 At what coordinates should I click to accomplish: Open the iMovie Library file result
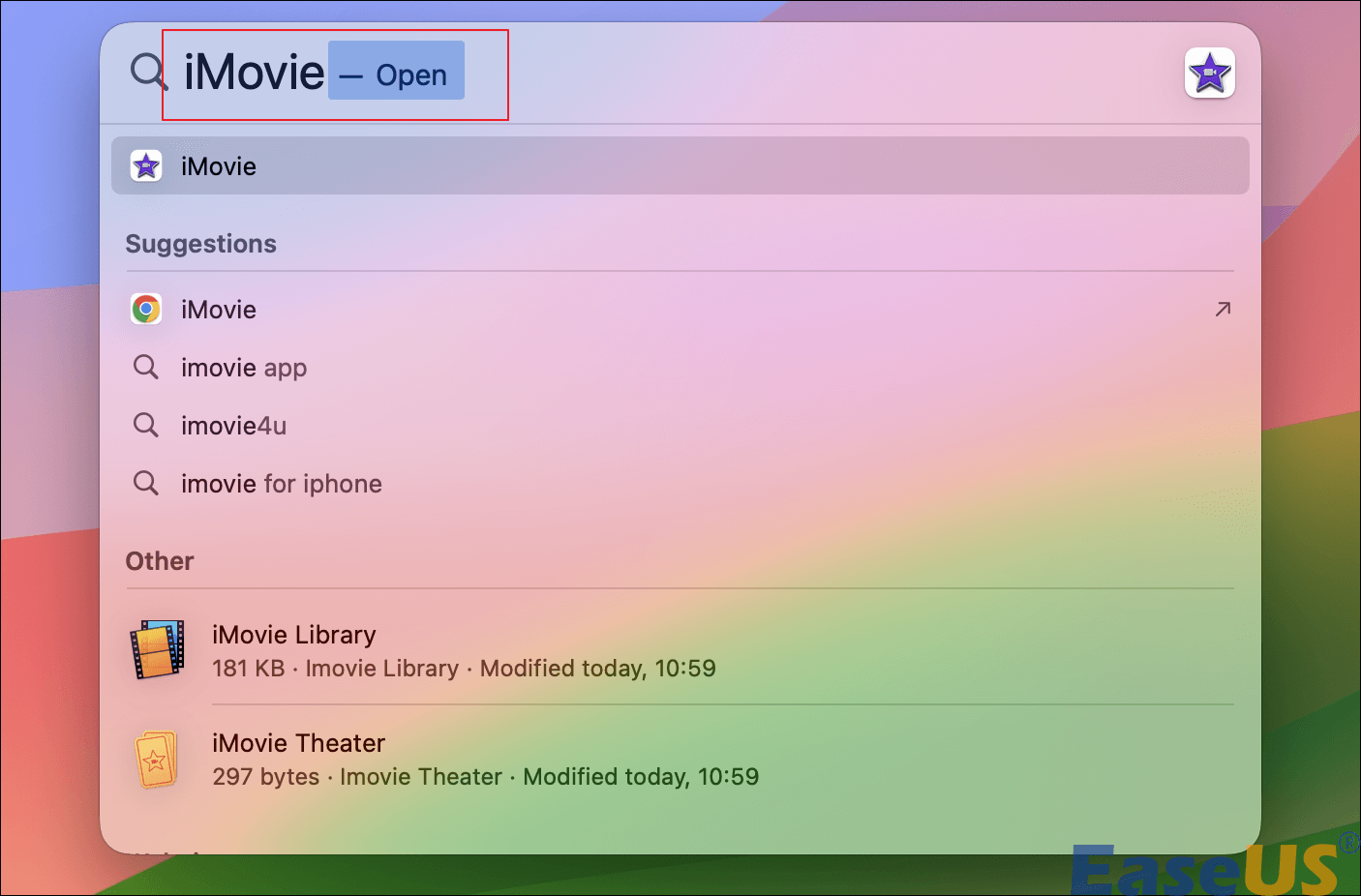click(680, 650)
